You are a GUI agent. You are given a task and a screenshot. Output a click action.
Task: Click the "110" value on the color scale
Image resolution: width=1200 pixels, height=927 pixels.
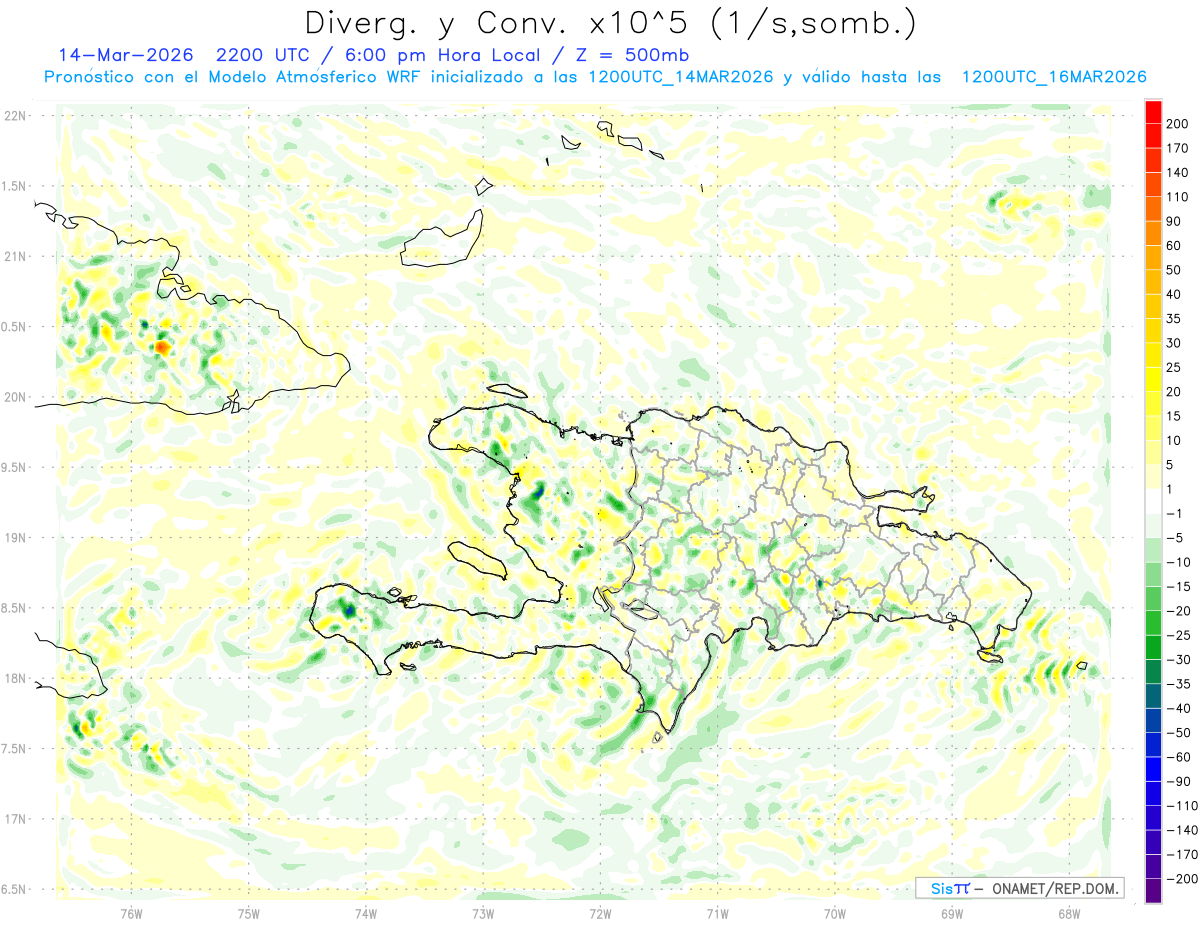(x=1177, y=197)
